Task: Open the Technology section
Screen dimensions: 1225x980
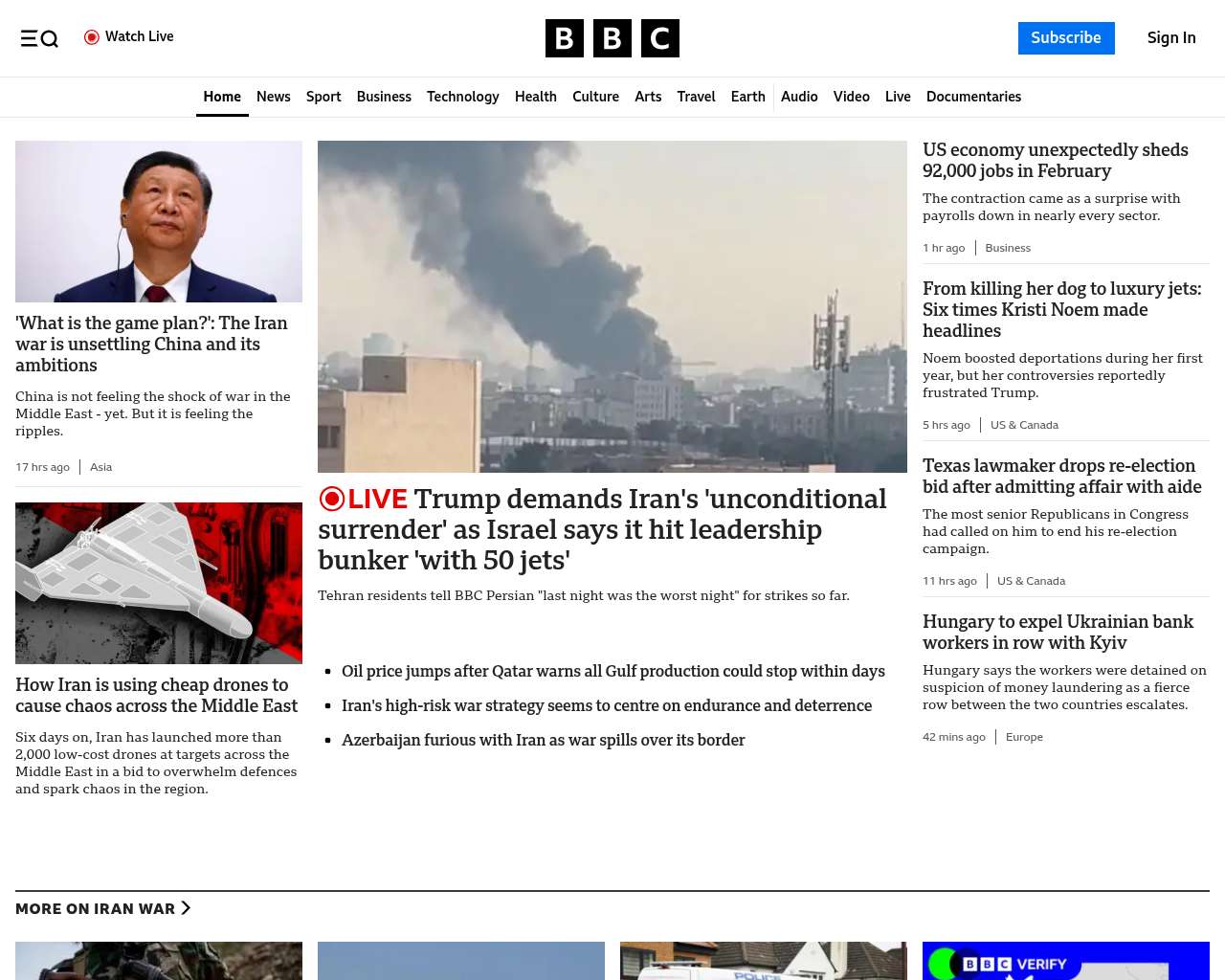Action: pyautogui.click(x=462, y=97)
